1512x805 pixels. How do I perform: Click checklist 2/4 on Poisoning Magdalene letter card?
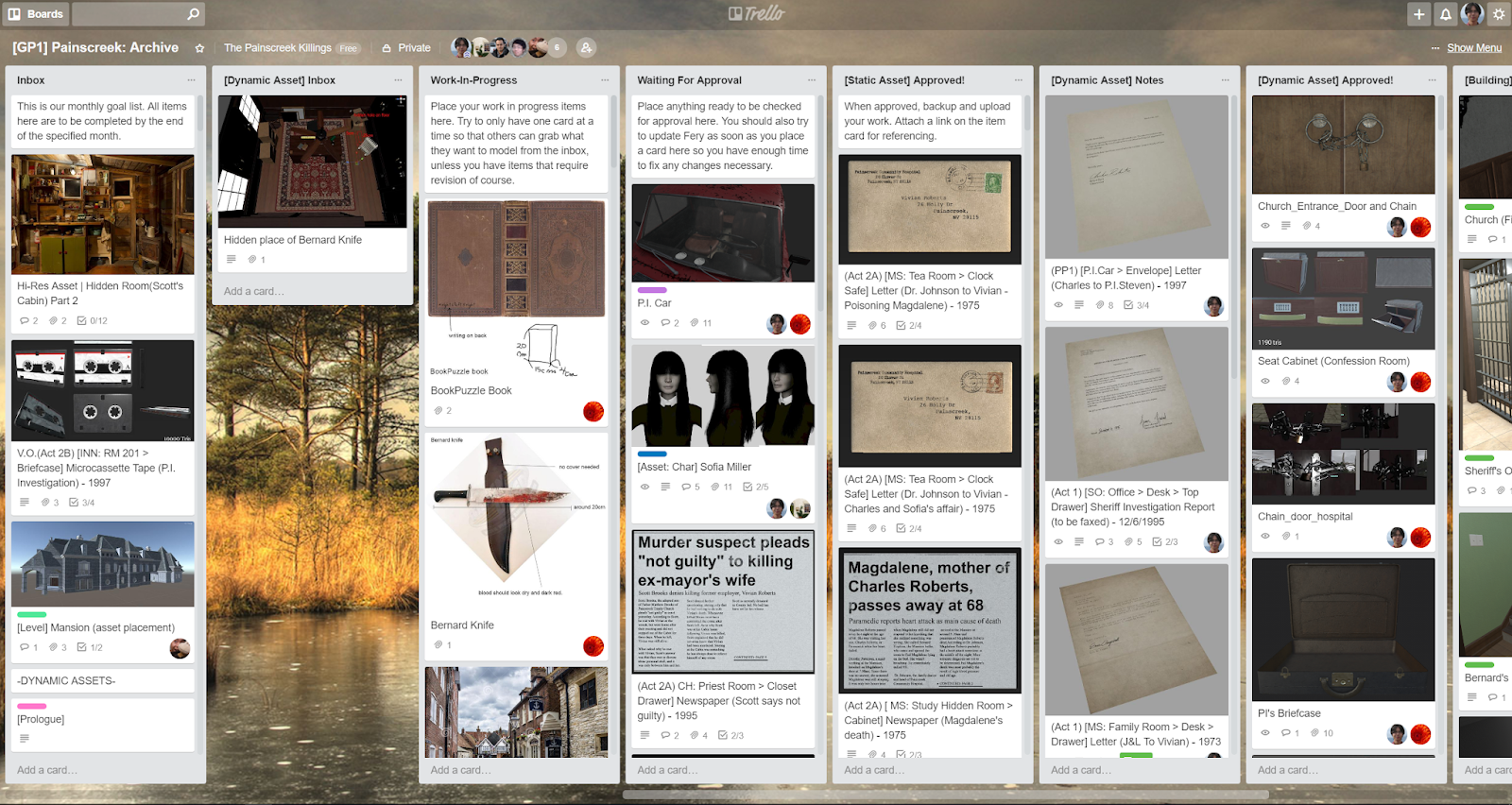tap(909, 325)
